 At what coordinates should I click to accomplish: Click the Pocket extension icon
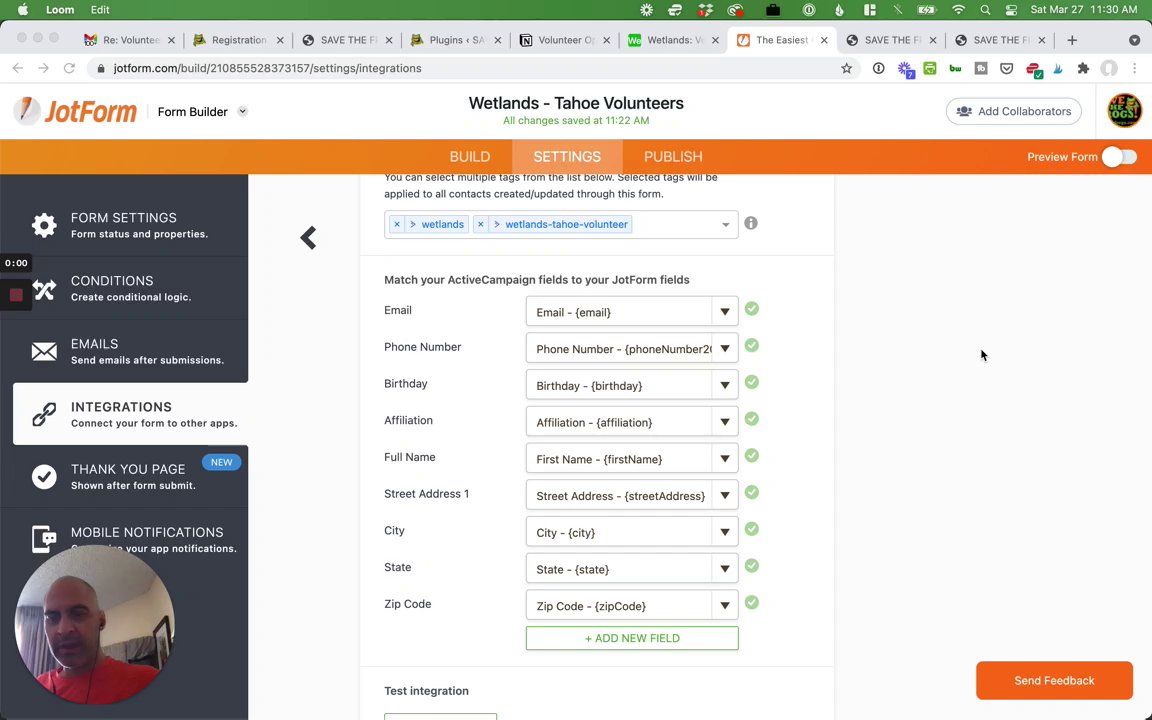[1007, 68]
